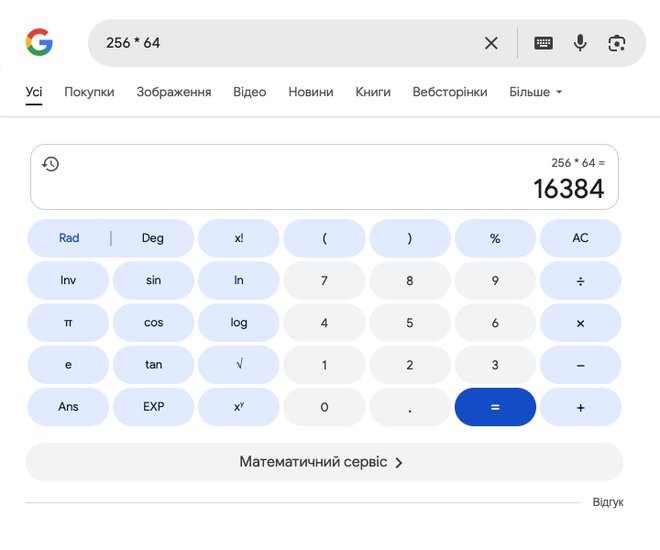Screen dimensions: 660x550
Task: Click the blue equals key
Action: (495, 407)
